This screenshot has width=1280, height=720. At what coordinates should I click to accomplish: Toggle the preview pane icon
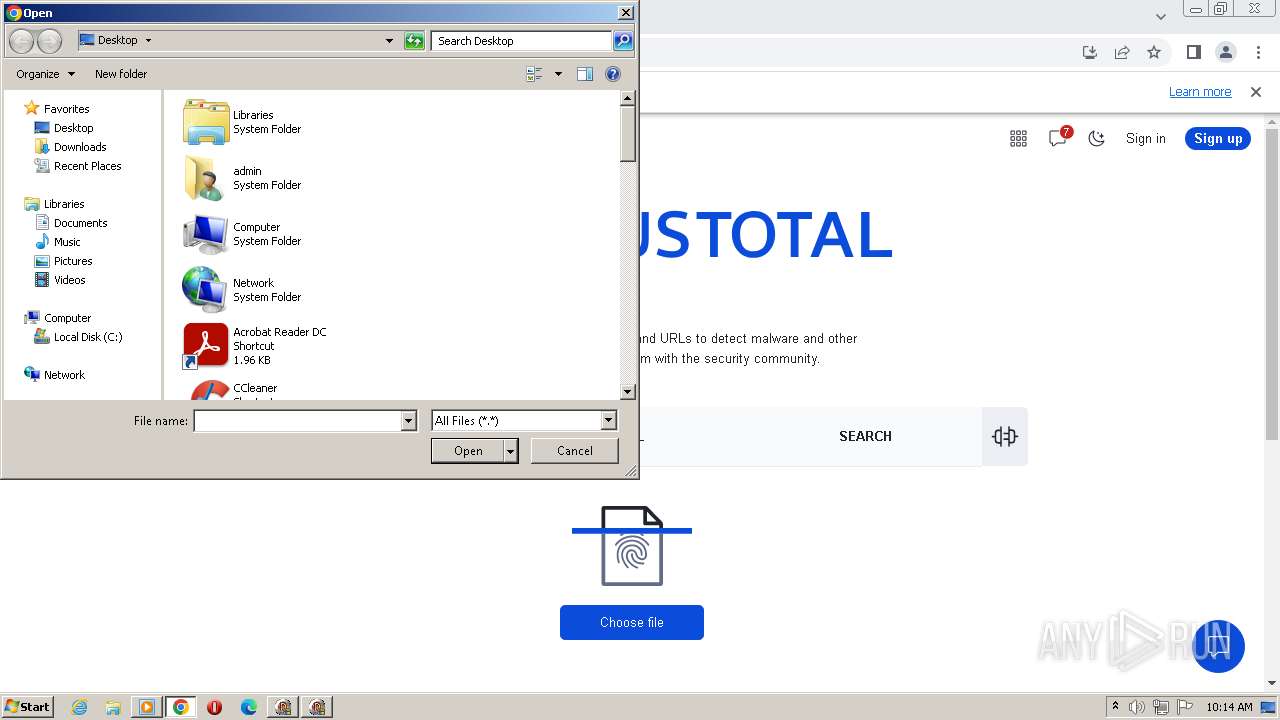[585, 74]
